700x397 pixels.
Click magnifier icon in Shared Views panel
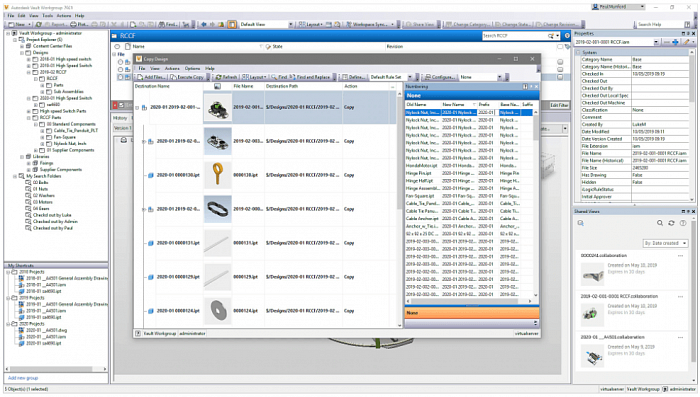(660, 223)
